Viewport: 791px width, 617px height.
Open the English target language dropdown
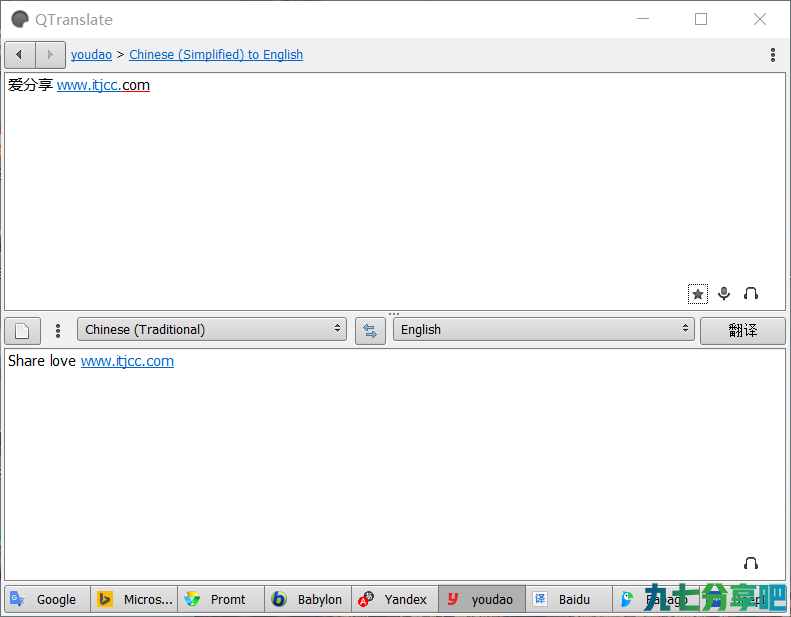click(x=544, y=329)
